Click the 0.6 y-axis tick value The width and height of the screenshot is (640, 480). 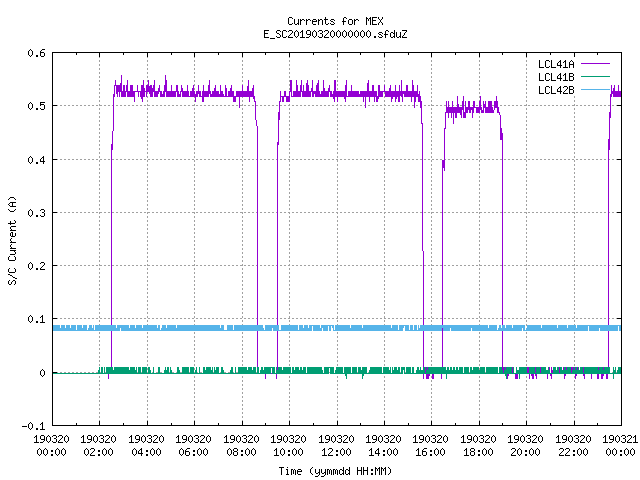[36, 53]
